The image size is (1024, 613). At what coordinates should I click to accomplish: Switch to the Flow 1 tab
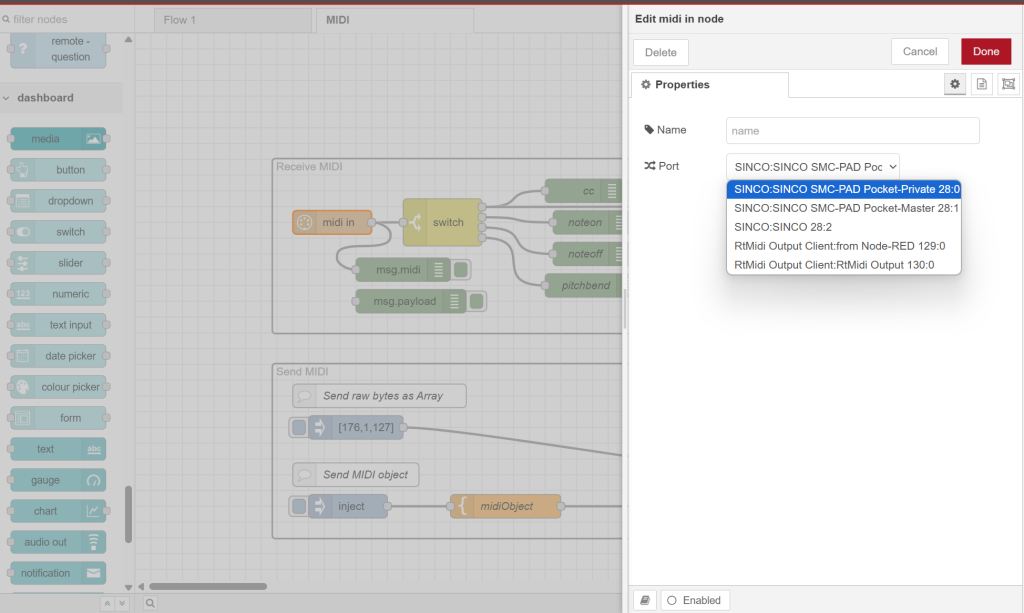pos(233,20)
